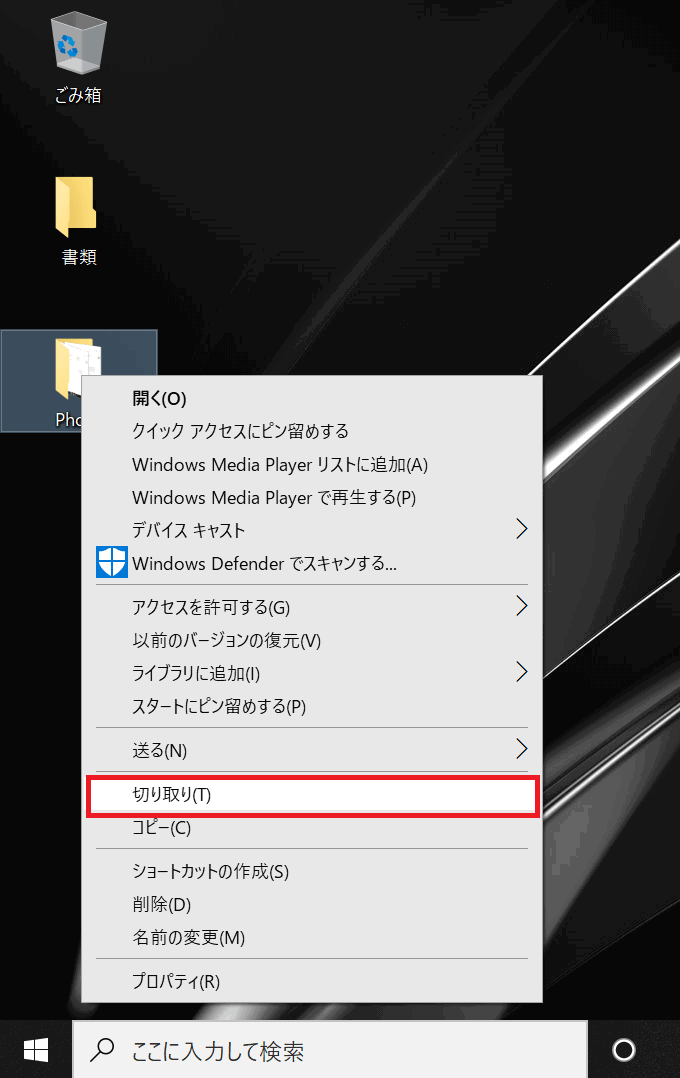Expand the デバイス キャスト submenu arrow
Viewport: 680px width, 1078px height.
click(522, 529)
